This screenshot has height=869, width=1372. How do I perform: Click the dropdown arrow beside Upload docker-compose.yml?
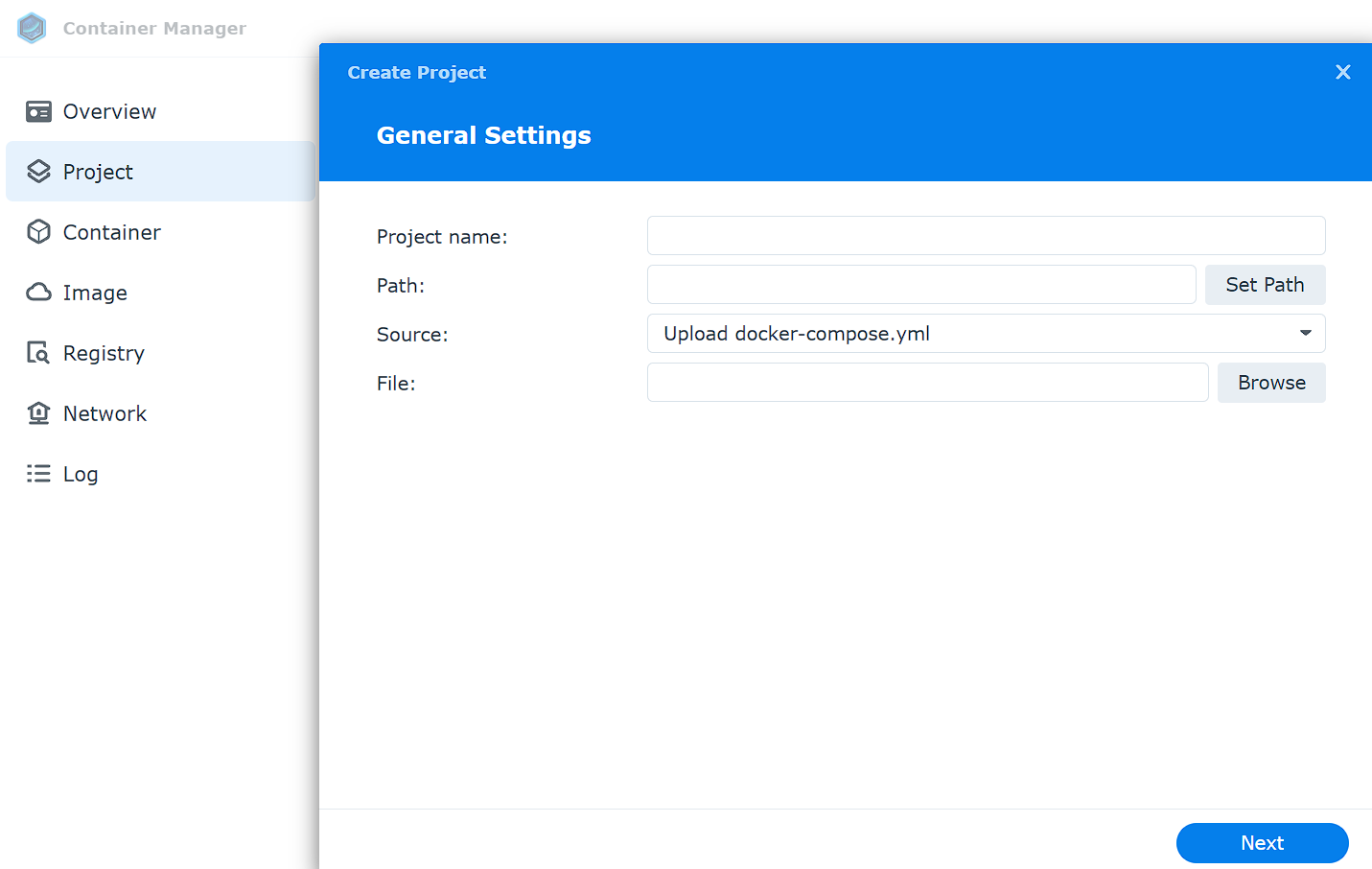tap(1305, 333)
